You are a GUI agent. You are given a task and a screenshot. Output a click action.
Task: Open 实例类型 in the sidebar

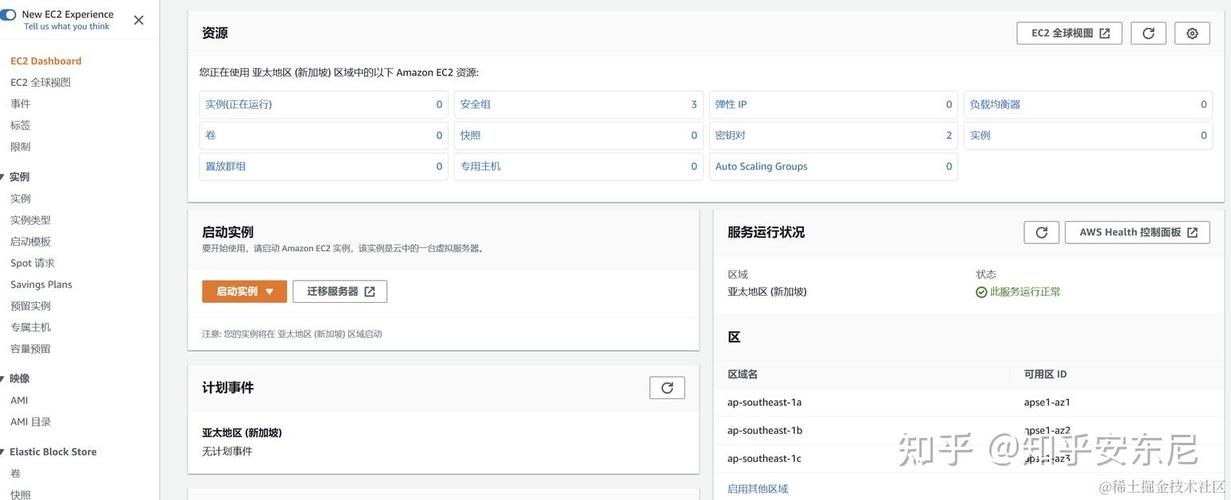click(30, 220)
